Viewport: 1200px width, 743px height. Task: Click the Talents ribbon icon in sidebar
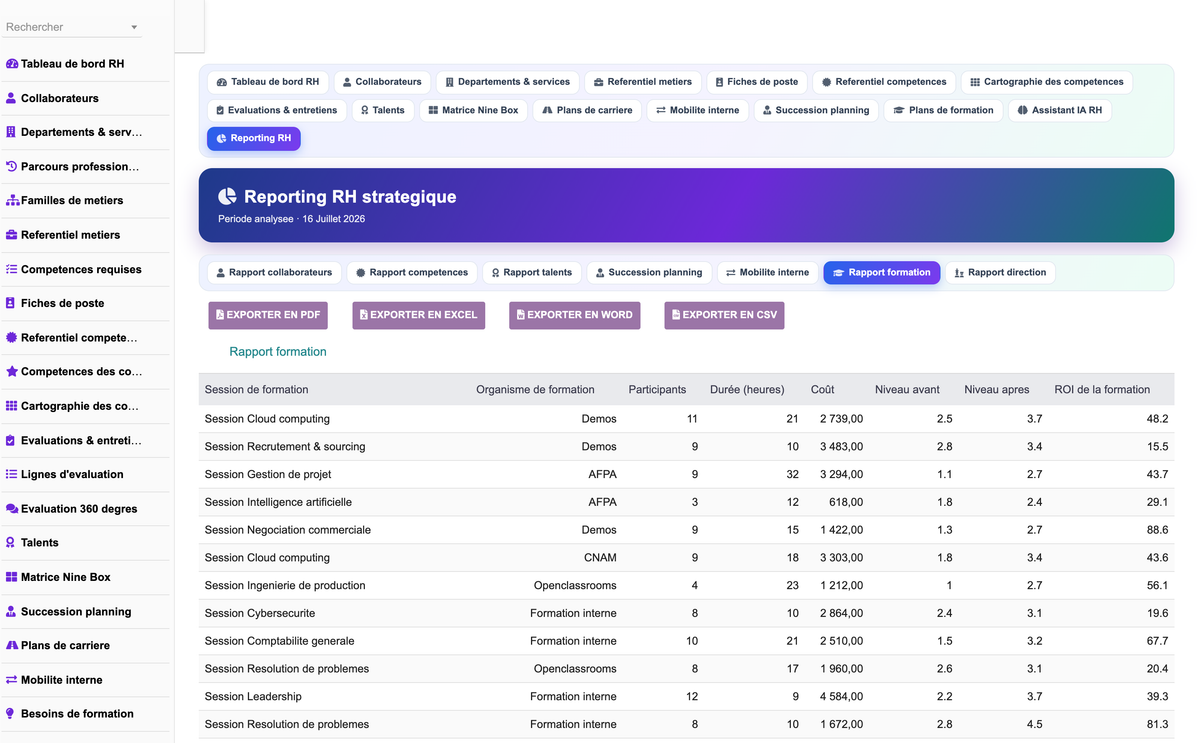12,543
